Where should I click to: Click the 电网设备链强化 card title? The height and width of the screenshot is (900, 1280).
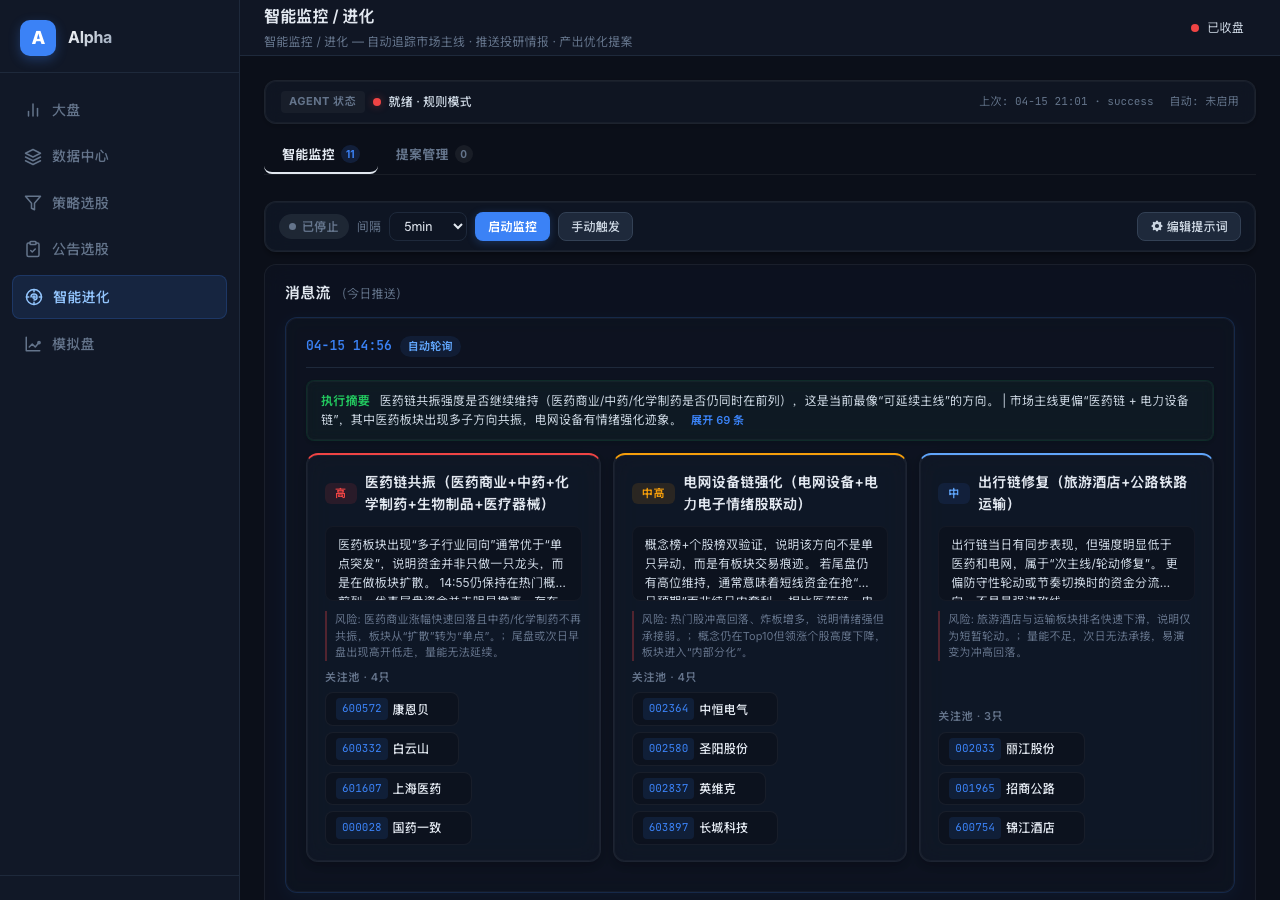780,493
